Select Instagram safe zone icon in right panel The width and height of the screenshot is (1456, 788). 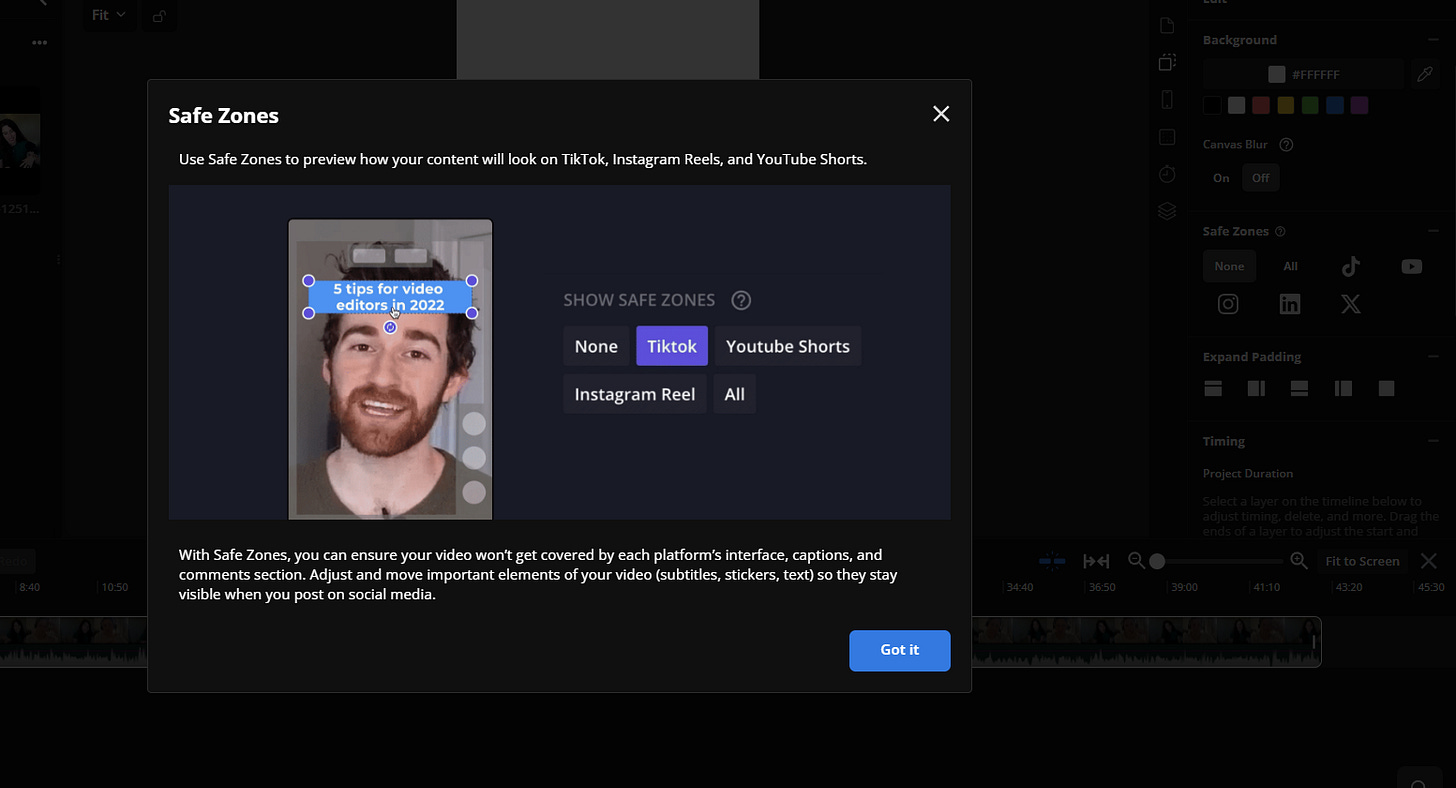click(1228, 305)
